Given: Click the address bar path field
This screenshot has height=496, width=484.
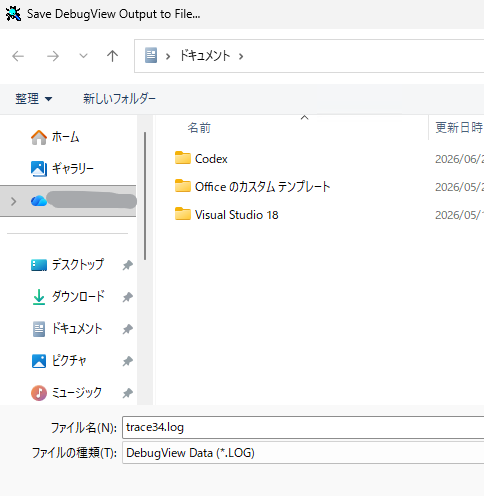Looking at the screenshot, I should tap(309, 56).
